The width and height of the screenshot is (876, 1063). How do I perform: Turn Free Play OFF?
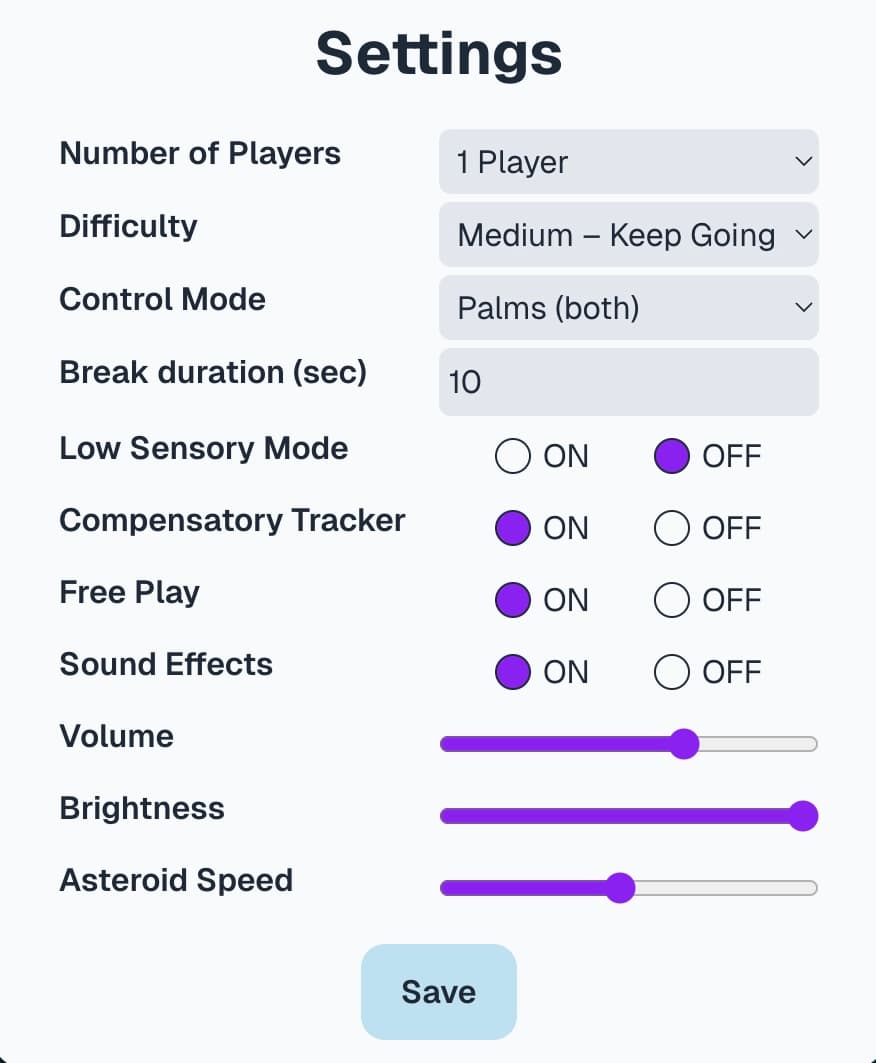(672, 600)
